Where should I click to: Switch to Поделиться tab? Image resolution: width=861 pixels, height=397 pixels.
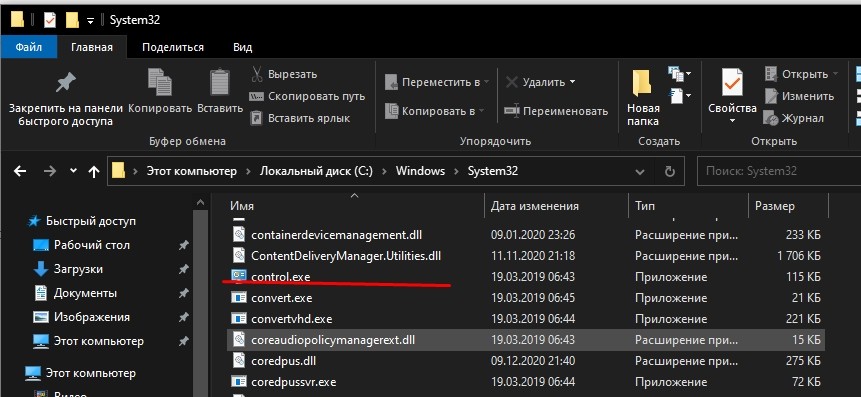pos(173,47)
